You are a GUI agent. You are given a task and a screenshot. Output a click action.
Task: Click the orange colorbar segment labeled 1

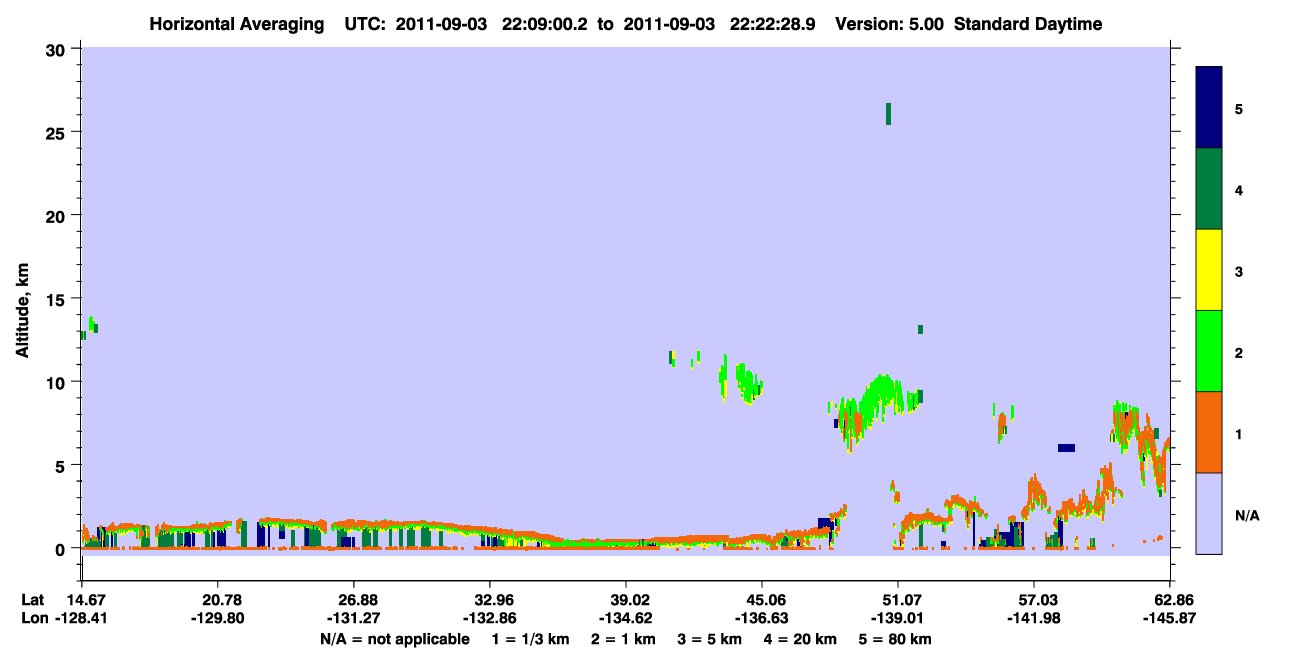pyautogui.click(x=1209, y=432)
